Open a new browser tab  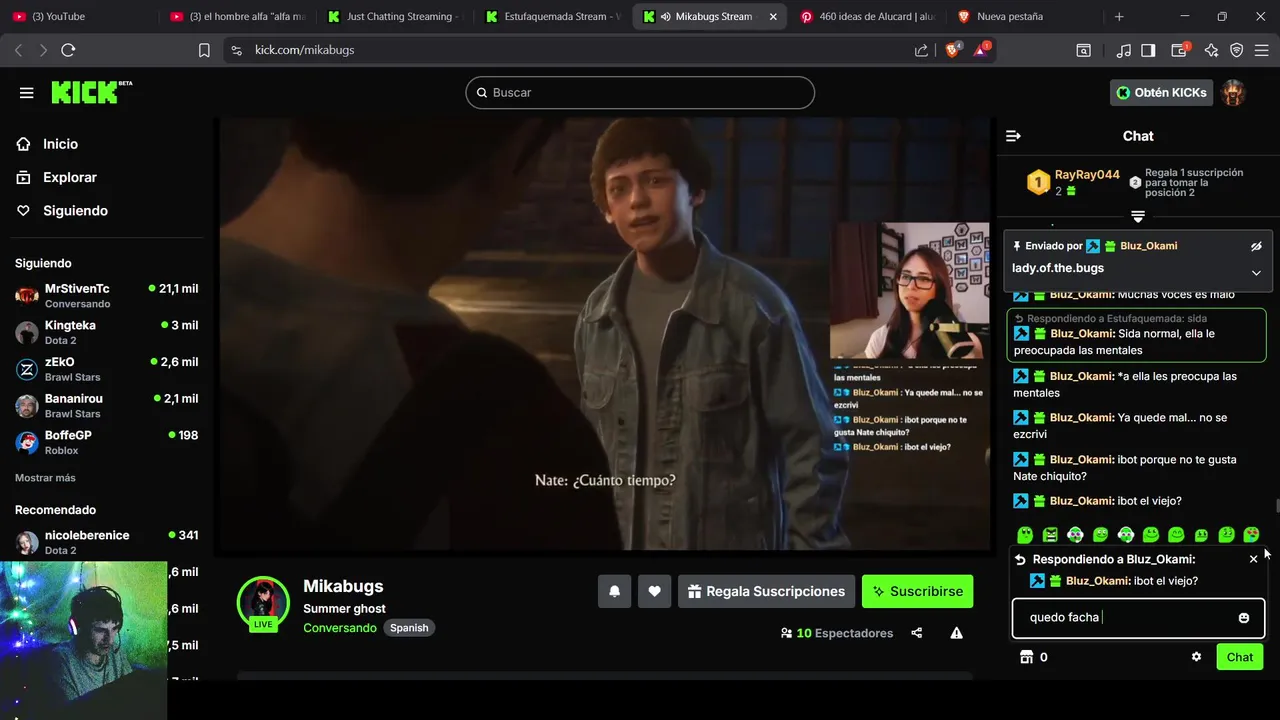point(1119,16)
